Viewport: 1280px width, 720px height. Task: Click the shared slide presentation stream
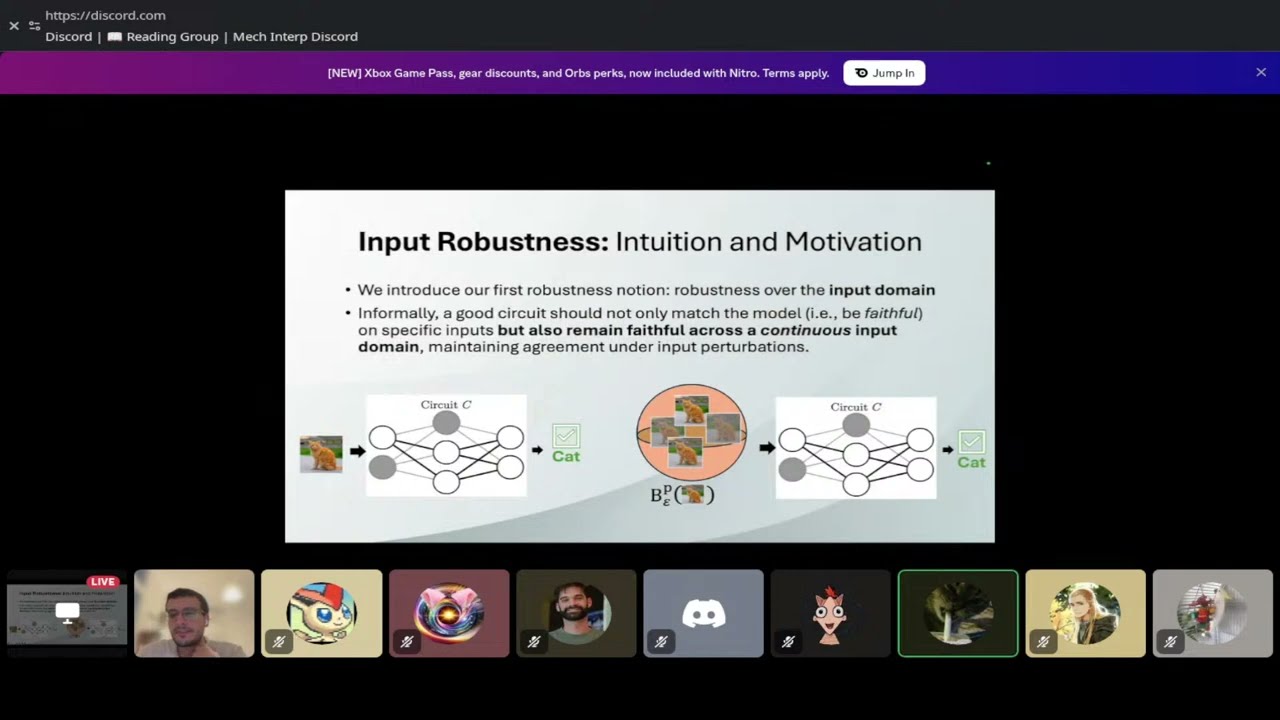coord(640,366)
